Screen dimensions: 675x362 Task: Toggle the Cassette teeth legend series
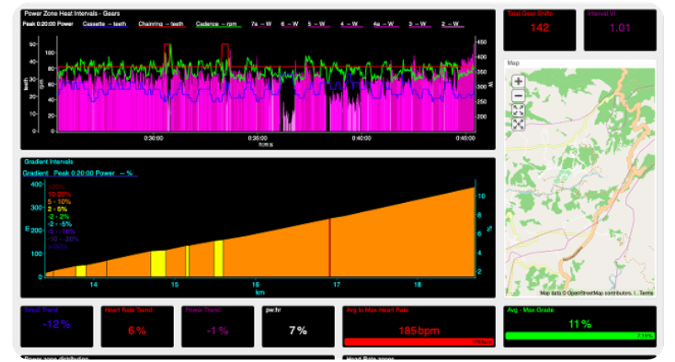click(105, 24)
